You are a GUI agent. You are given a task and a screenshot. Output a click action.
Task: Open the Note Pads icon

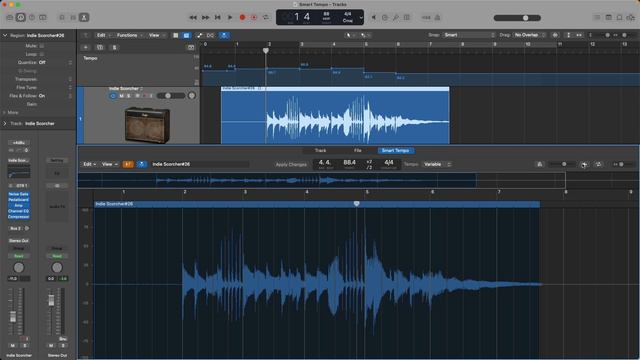pyautogui.click(x=609, y=18)
